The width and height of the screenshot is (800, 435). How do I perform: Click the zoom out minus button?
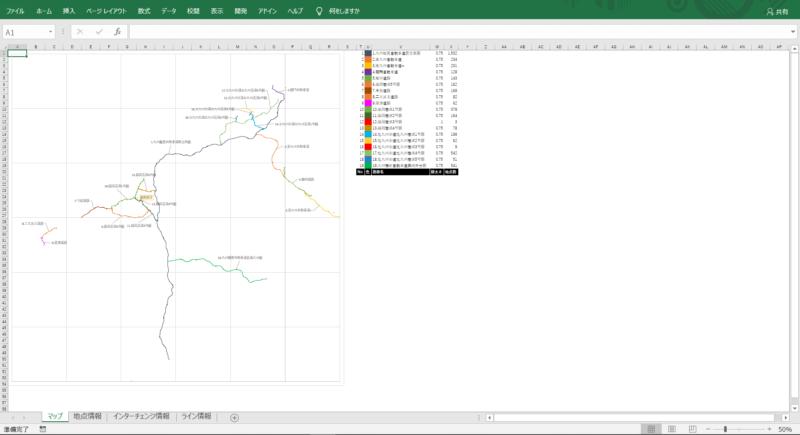(x=708, y=429)
